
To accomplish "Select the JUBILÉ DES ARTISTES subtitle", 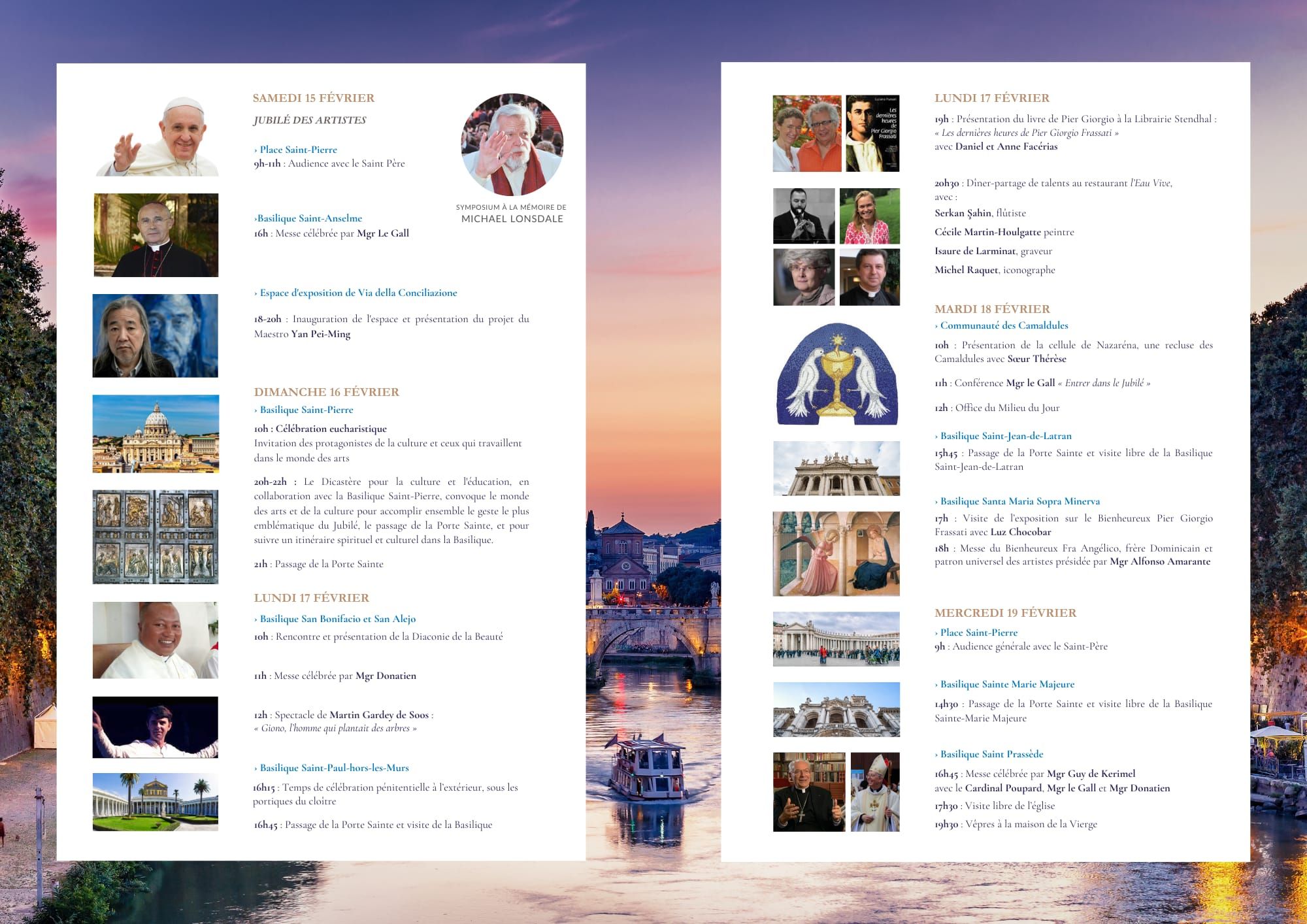I will click(310, 120).
